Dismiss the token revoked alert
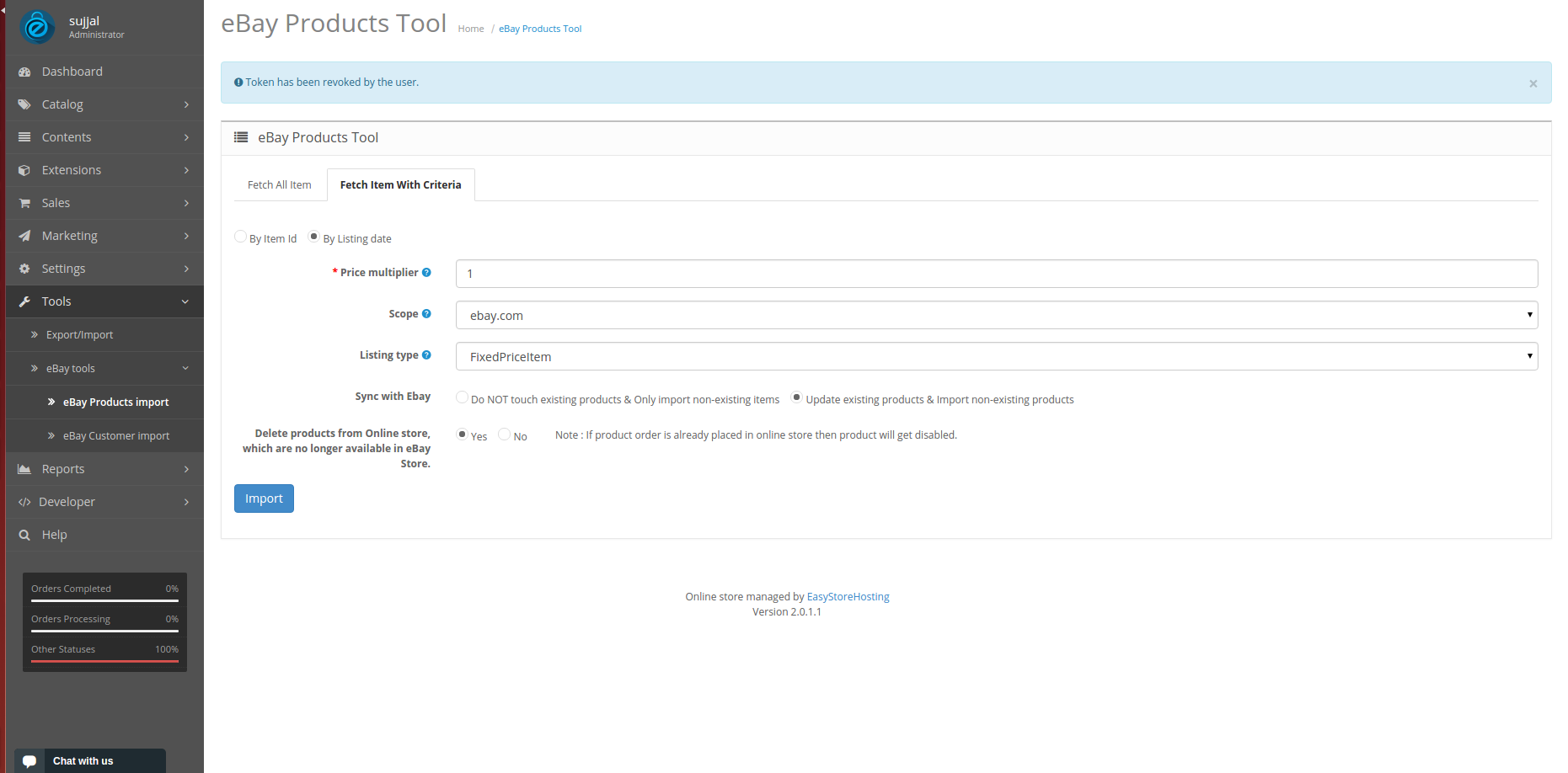 click(1533, 83)
